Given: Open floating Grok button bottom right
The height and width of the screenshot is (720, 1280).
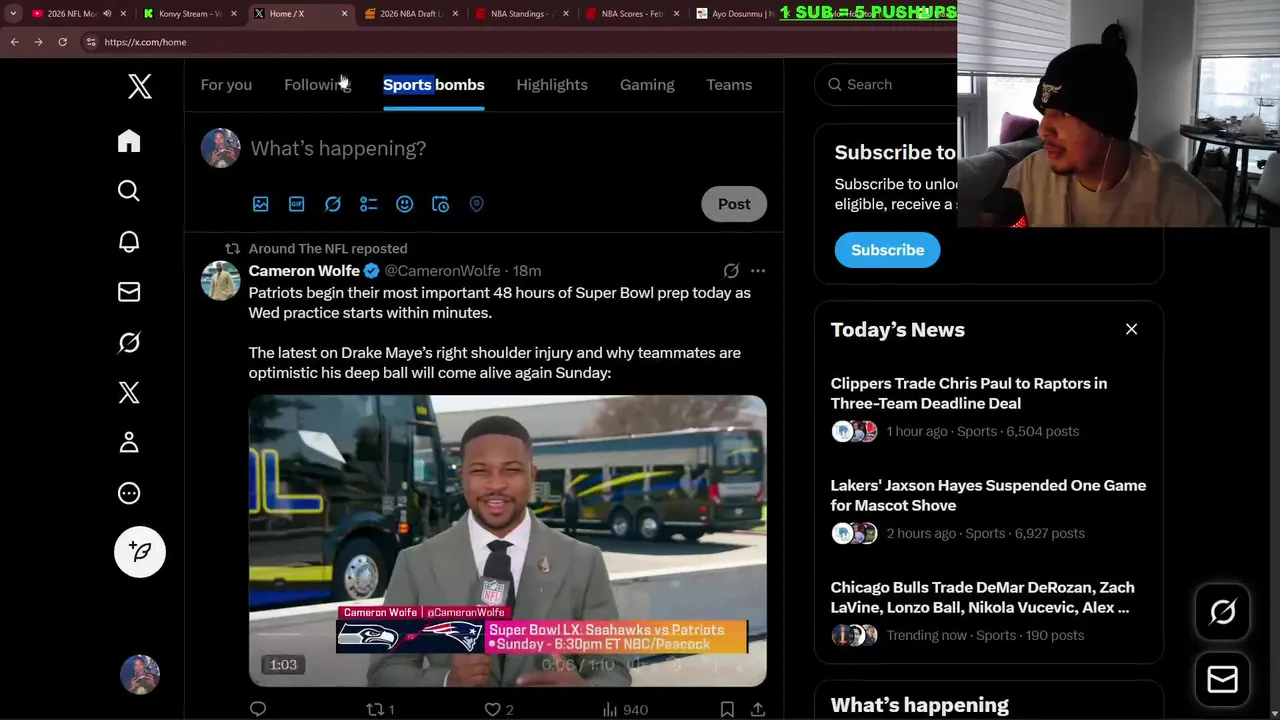Looking at the screenshot, I should [x=1222, y=612].
